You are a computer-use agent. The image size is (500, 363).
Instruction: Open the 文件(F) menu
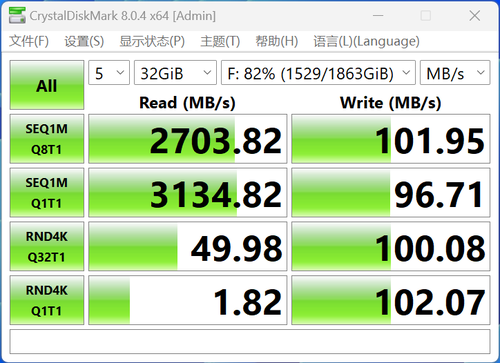(29, 41)
